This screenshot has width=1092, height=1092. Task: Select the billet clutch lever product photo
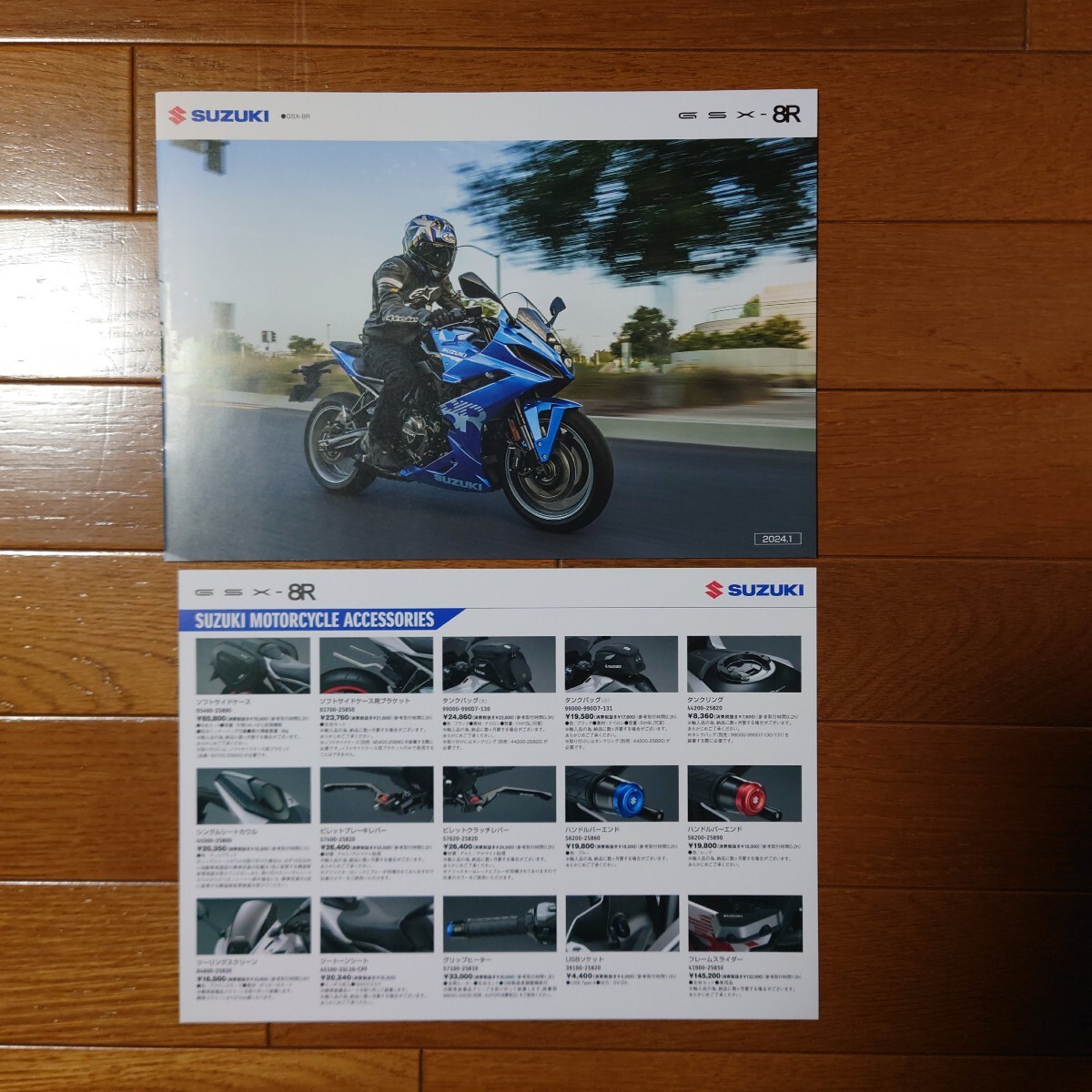(x=499, y=794)
